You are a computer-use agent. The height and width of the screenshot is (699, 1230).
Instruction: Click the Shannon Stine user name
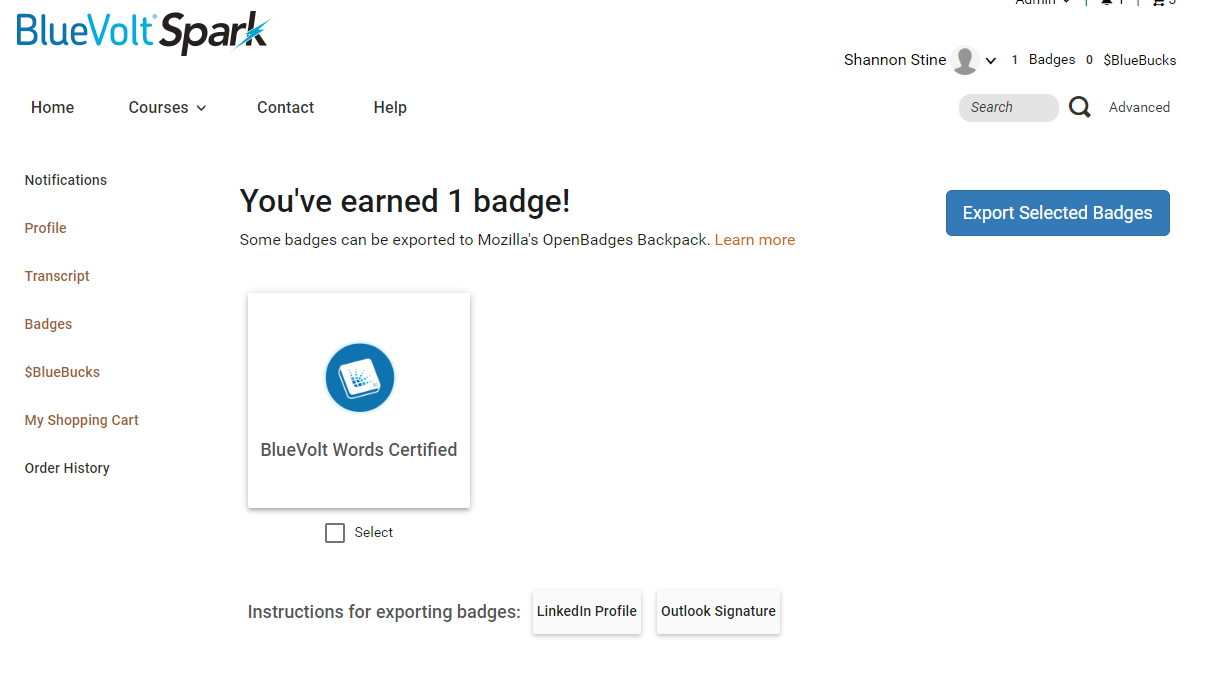(895, 60)
